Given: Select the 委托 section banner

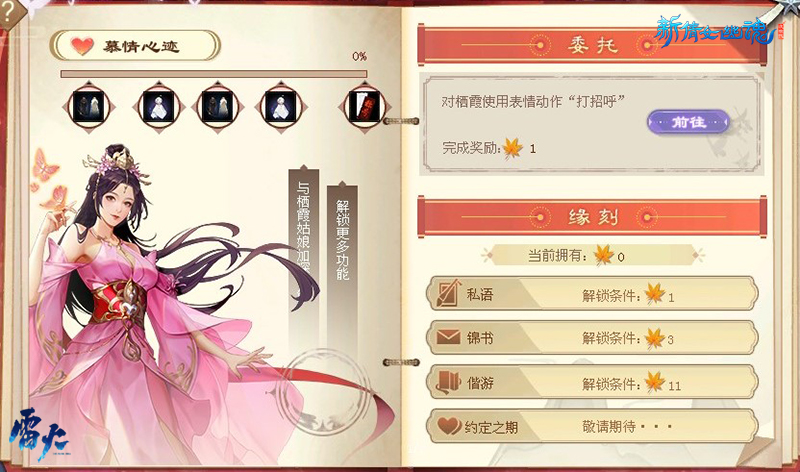Looking at the screenshot, I should (x=592, y=45).
